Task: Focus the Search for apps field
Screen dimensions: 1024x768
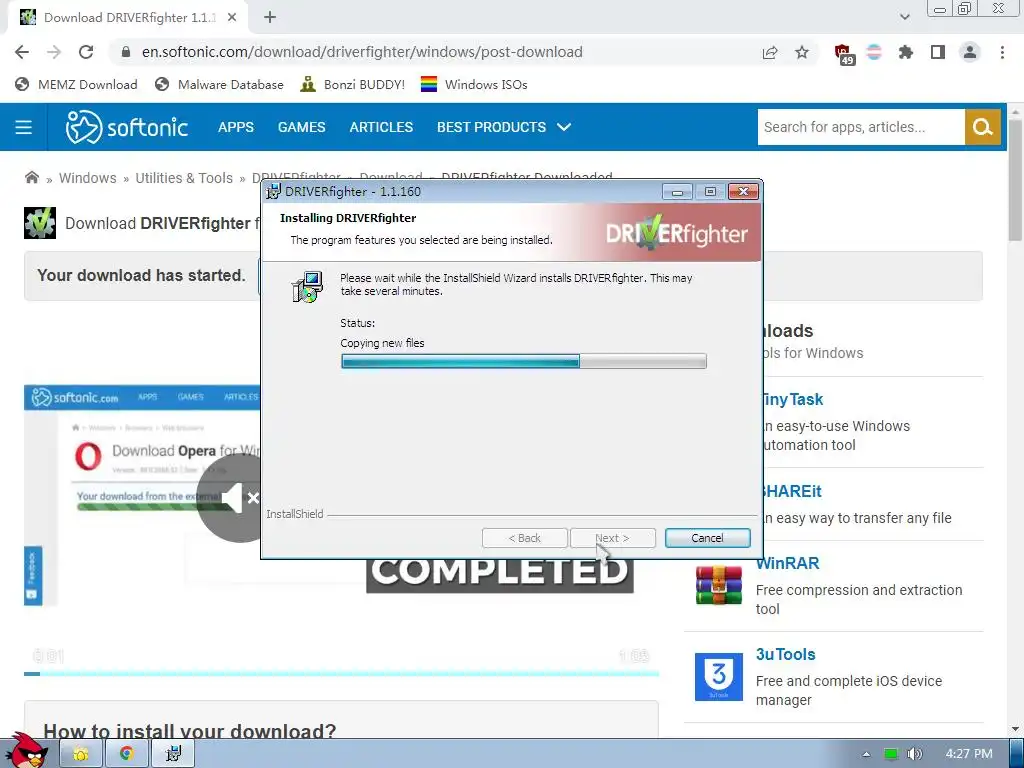Action: pos(861,127)
